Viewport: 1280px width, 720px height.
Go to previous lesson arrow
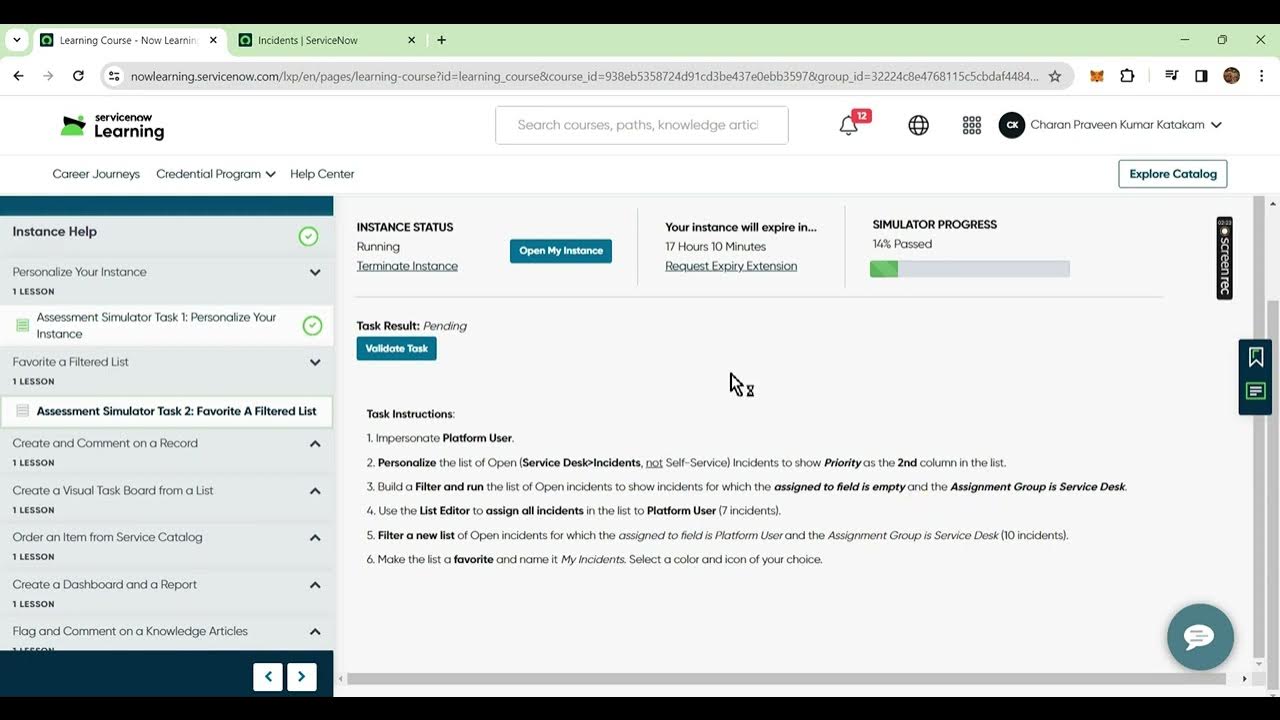pyautogui.click(x=268, y=677)
